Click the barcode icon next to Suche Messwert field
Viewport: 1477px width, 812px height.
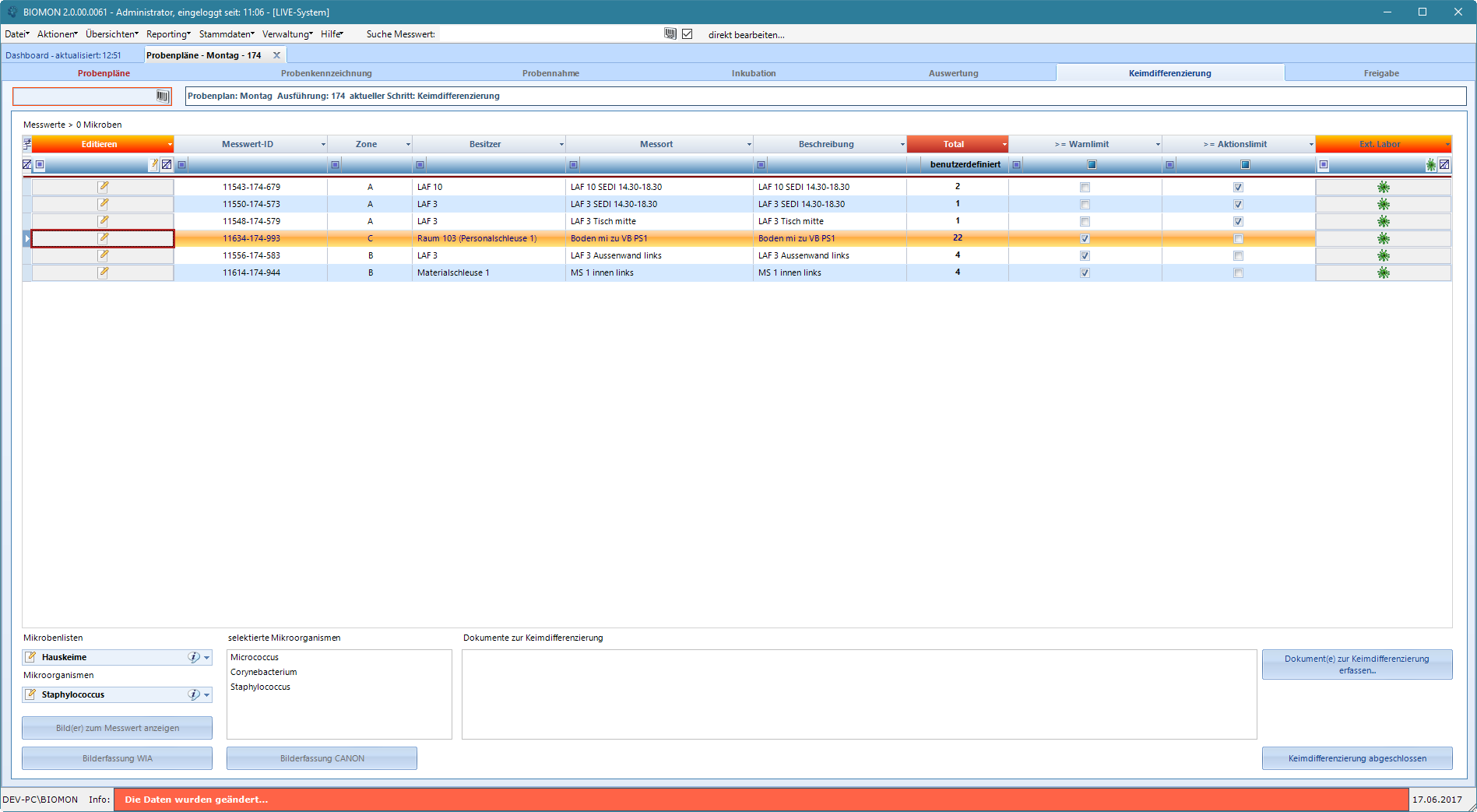tap(670, 33)
